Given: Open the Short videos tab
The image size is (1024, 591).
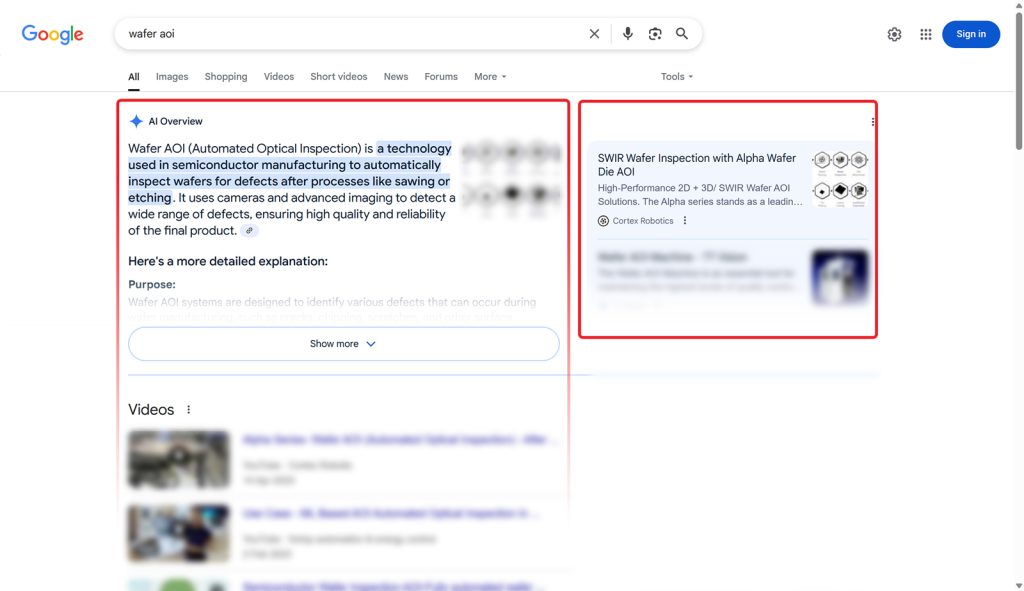Looking at the screenshot, I should click(339, 76).
